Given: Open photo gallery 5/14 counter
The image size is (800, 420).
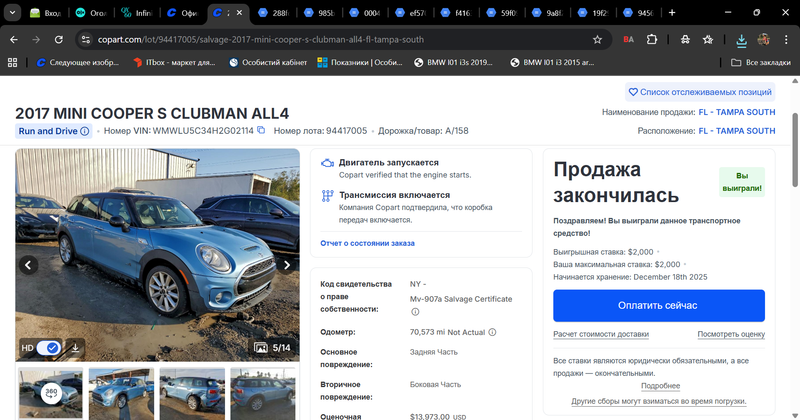Looking at the screenshot, I should (272, 348).
